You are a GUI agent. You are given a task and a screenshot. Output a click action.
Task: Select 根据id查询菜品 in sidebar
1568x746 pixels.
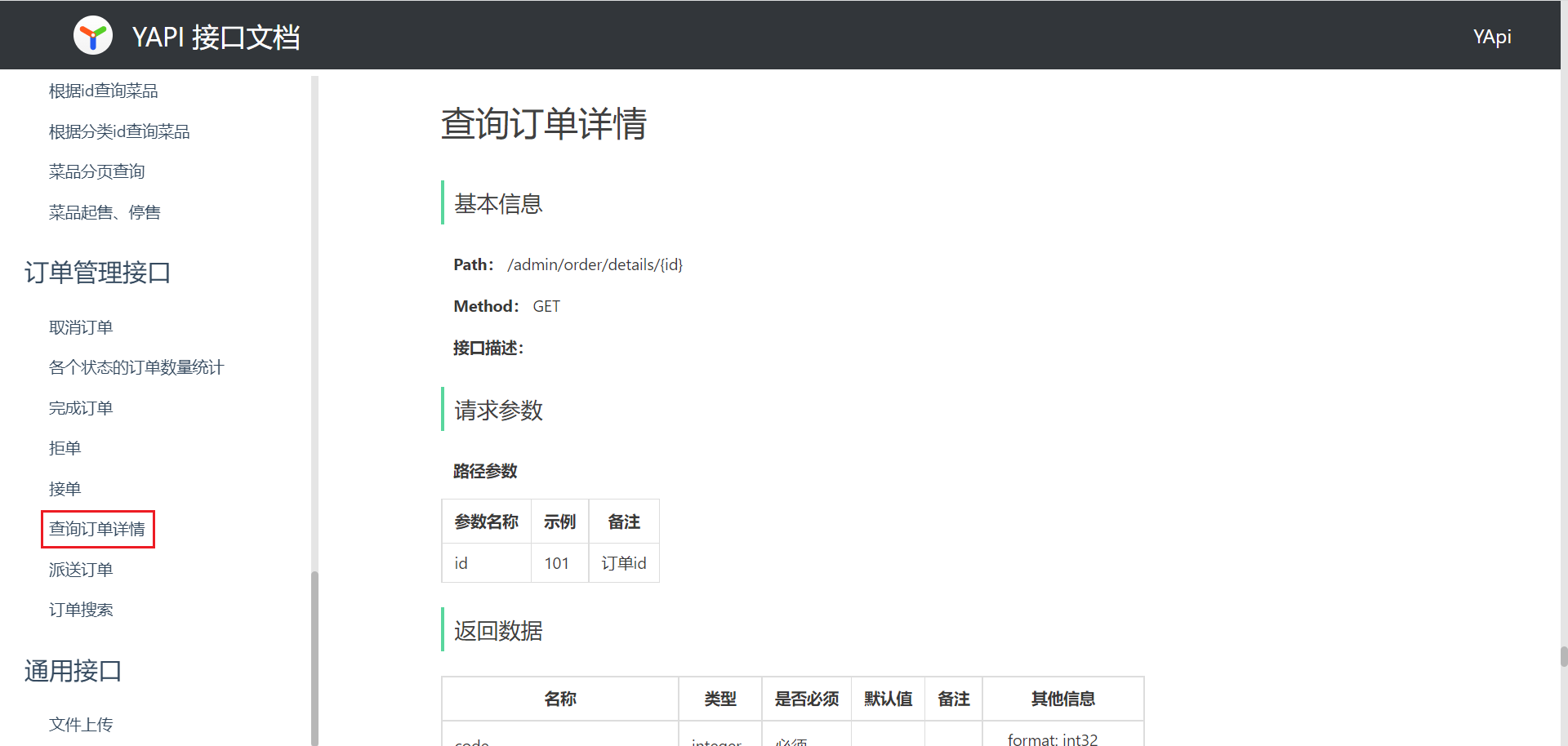(x=102, y=91)
